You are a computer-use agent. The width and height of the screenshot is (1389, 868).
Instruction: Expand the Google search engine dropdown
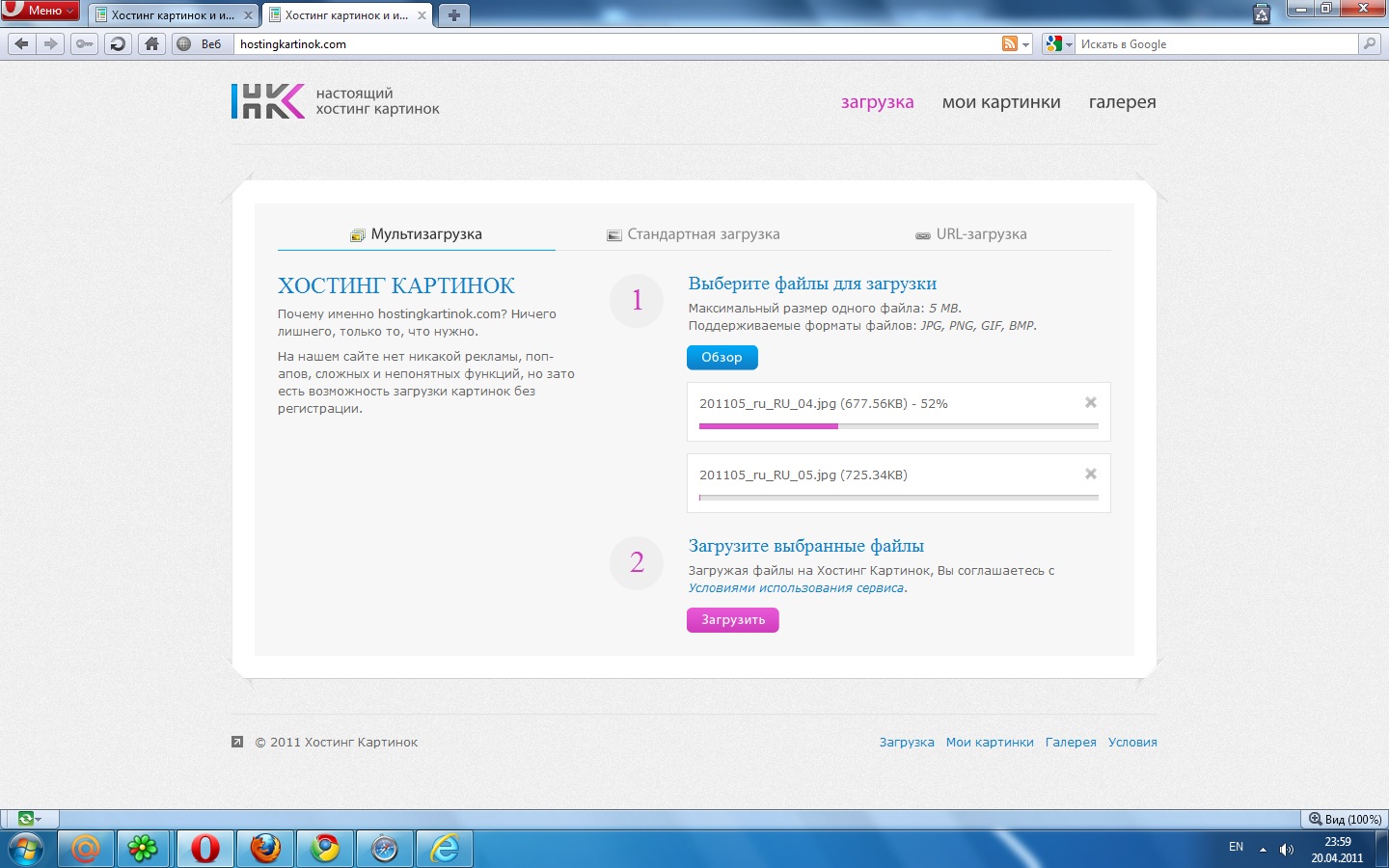tap(1059, 44)
